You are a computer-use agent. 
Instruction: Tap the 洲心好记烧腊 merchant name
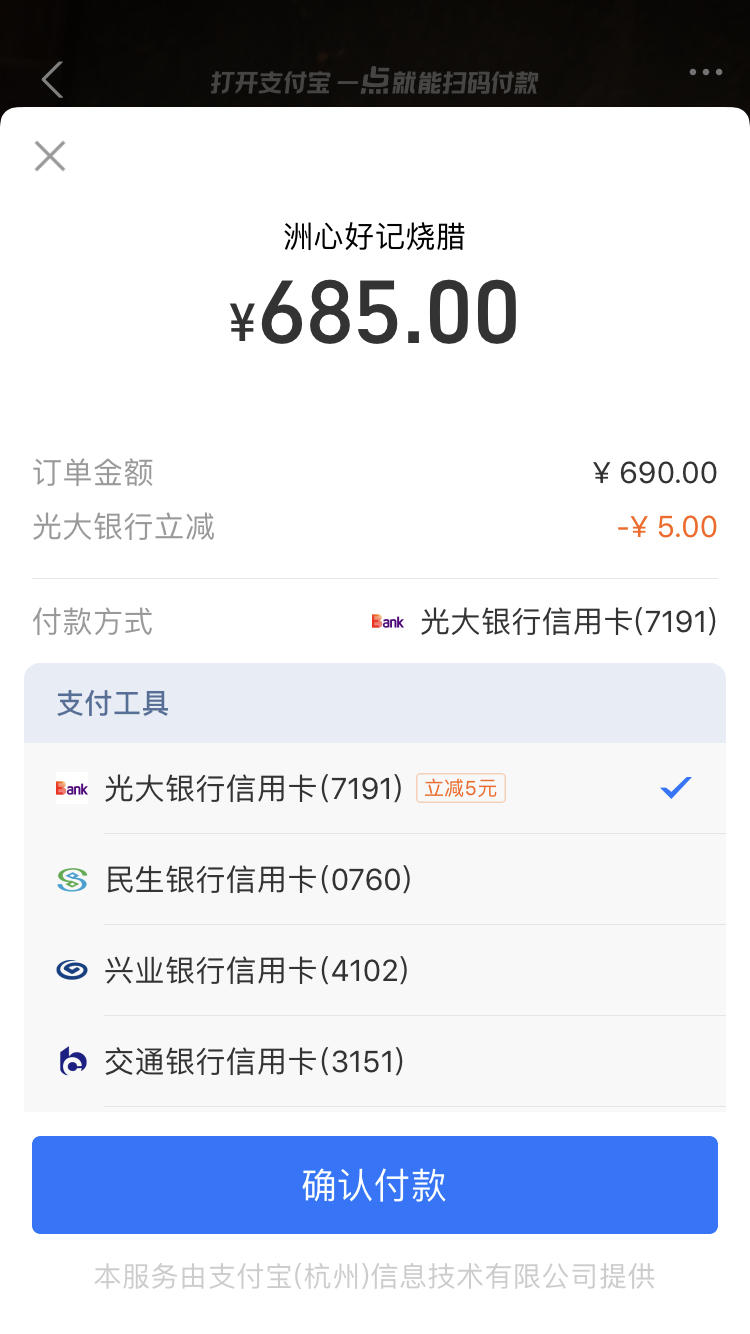[x=375, y=237]
